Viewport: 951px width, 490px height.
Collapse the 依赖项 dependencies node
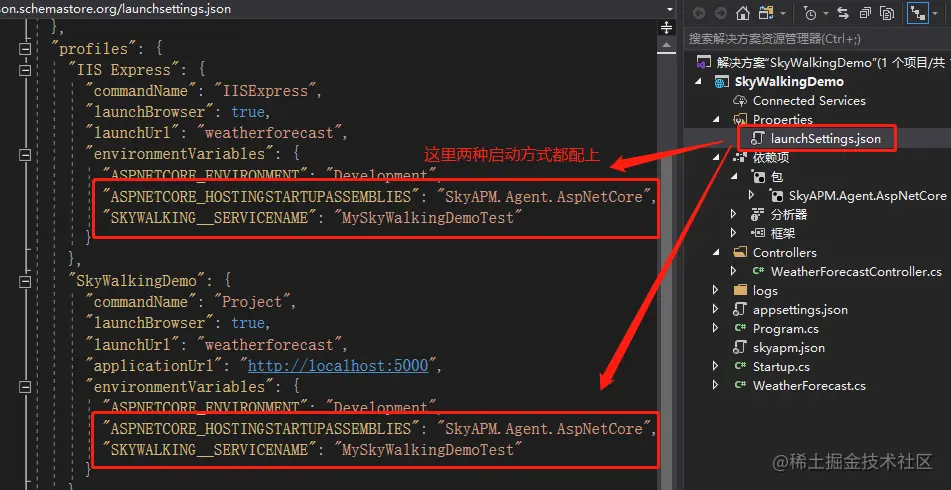click(716, 158)
